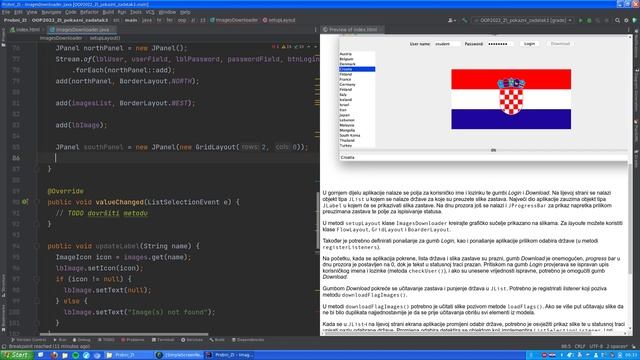The width and height of the screenshot is (640, 360).
Task: Open the Bookmarks side tool window tab
Action: point(3,318)
